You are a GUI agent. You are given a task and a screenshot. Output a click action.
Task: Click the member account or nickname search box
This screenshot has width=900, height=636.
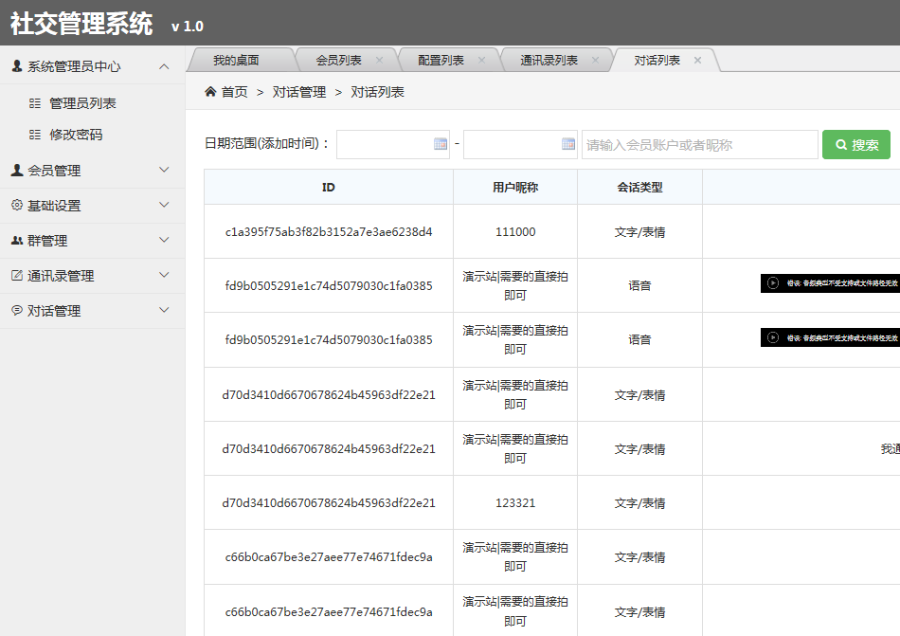tap(700, 145)
